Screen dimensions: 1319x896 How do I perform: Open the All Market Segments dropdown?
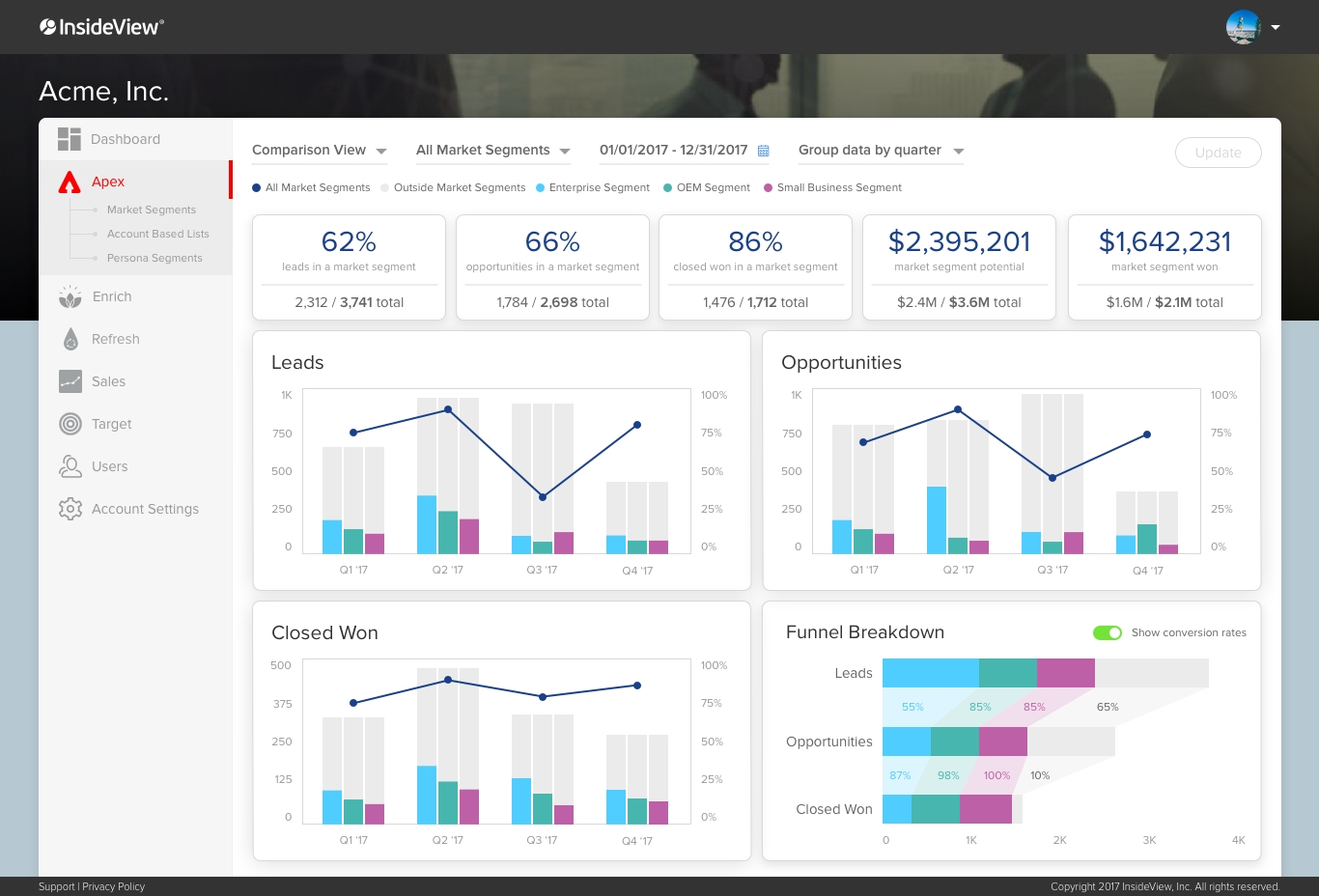click(x=493, y=151)
